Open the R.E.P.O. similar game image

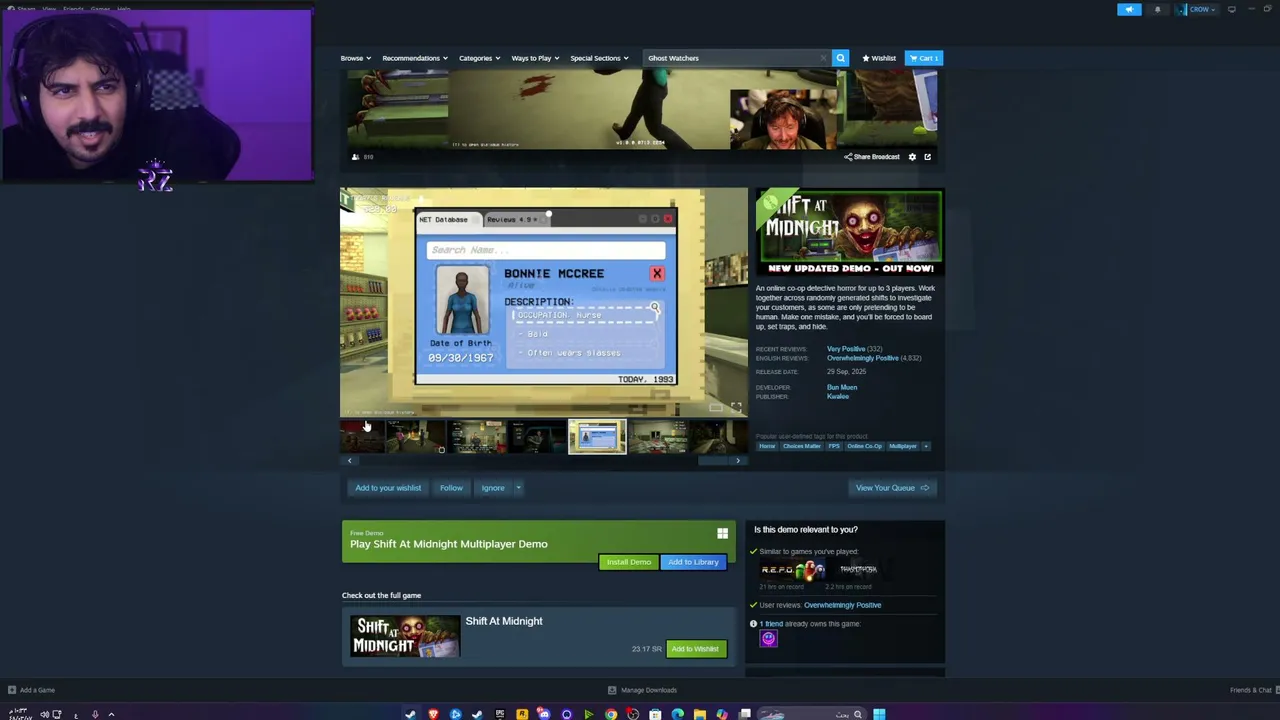click(x=793, y=570)
